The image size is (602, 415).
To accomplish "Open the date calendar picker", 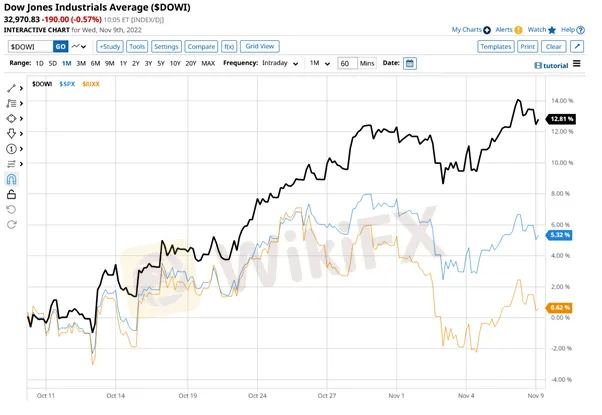I will (410, 63).
